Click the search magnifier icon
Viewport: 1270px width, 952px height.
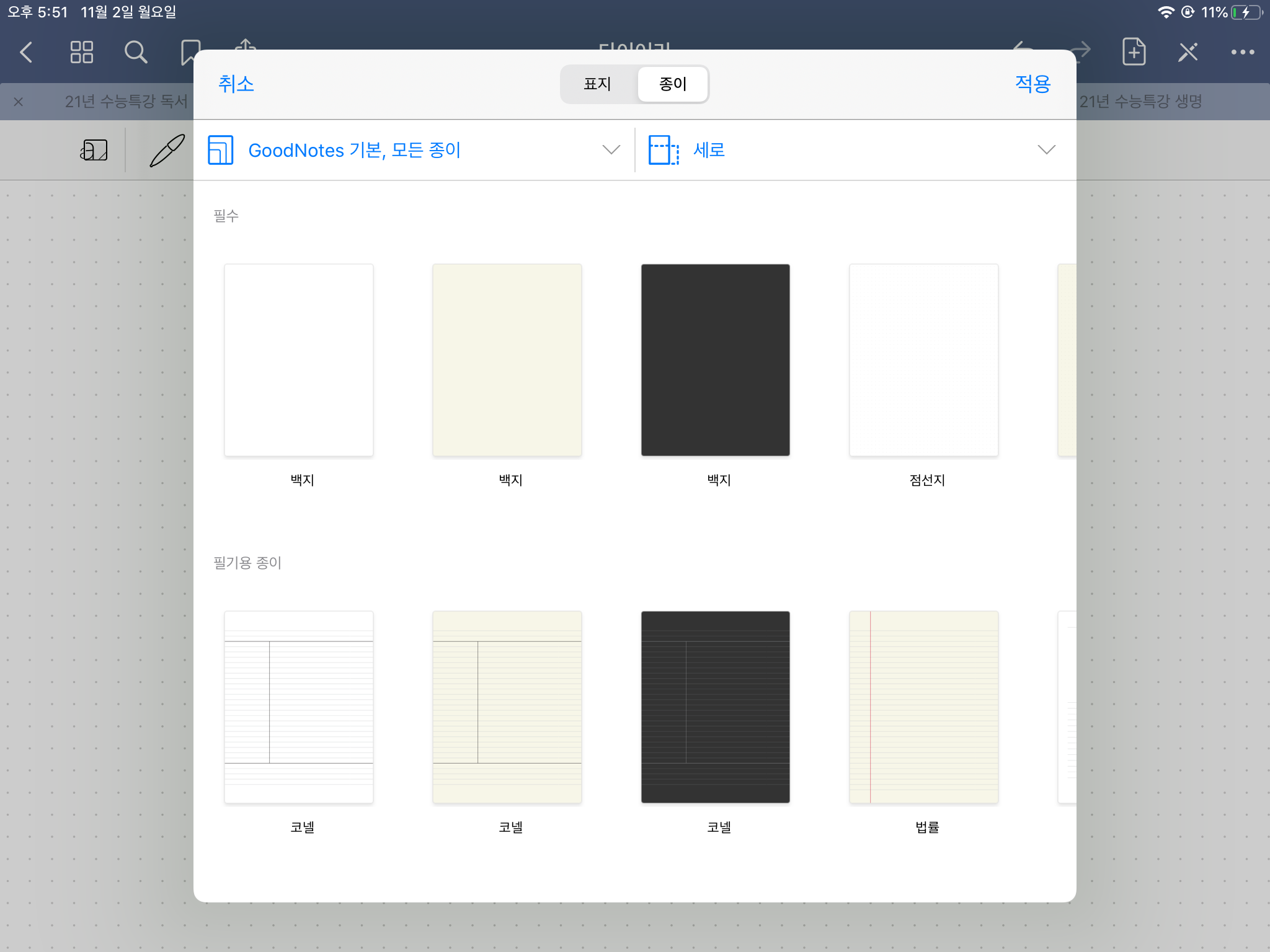pyautogui.click(x=135, y=52)
